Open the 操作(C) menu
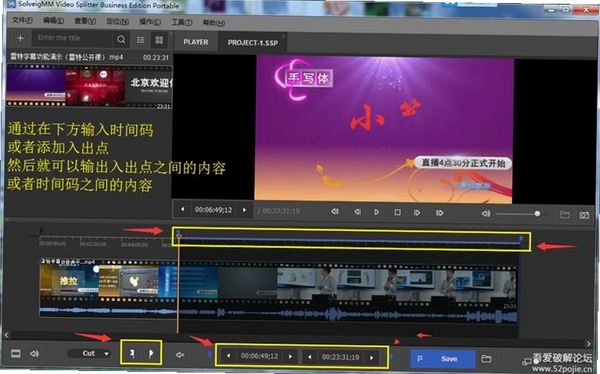 coord(150,22)
